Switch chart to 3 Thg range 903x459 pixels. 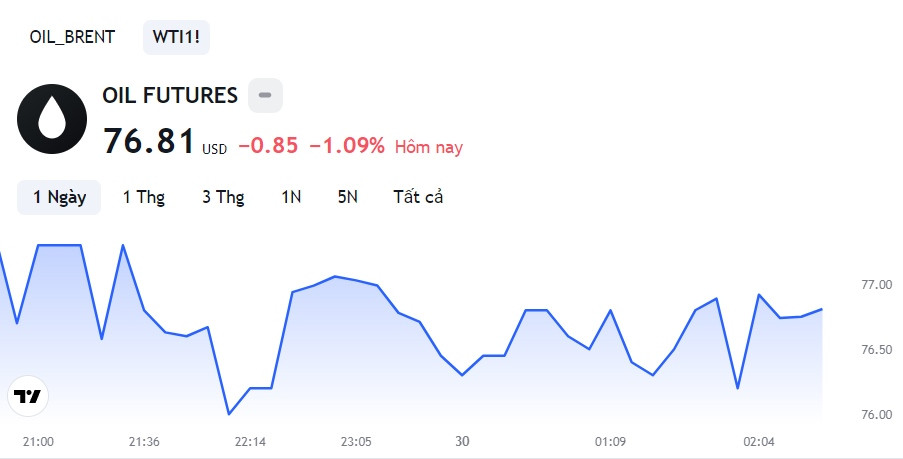[223, 197]
